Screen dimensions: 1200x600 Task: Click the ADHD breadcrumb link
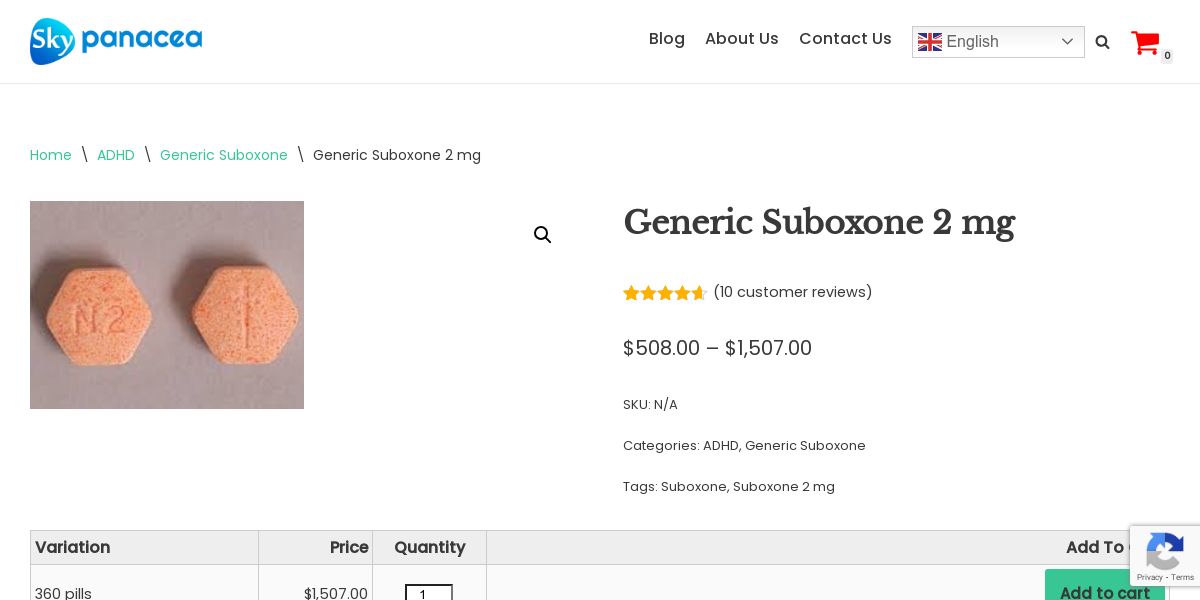pos(116,155)
